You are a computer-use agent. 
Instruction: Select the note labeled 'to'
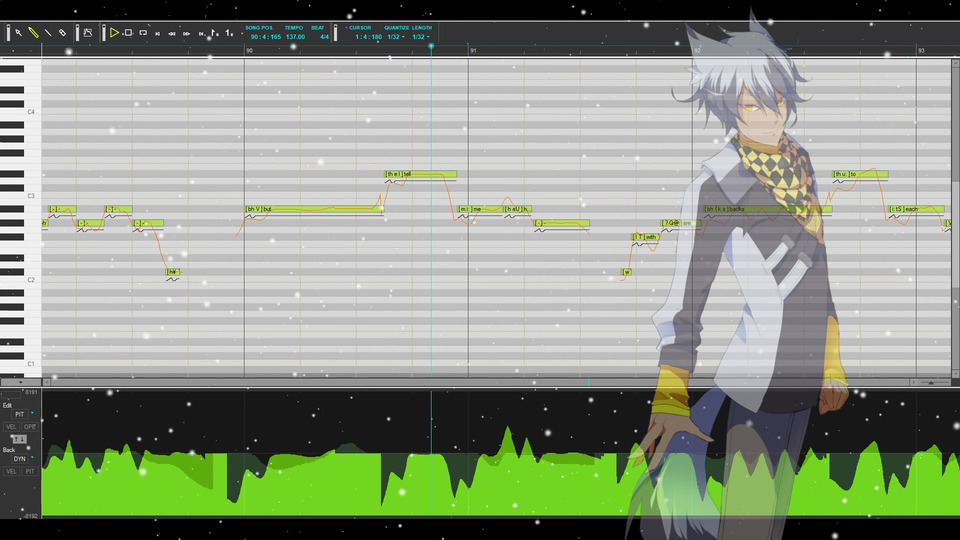(860, 174)
